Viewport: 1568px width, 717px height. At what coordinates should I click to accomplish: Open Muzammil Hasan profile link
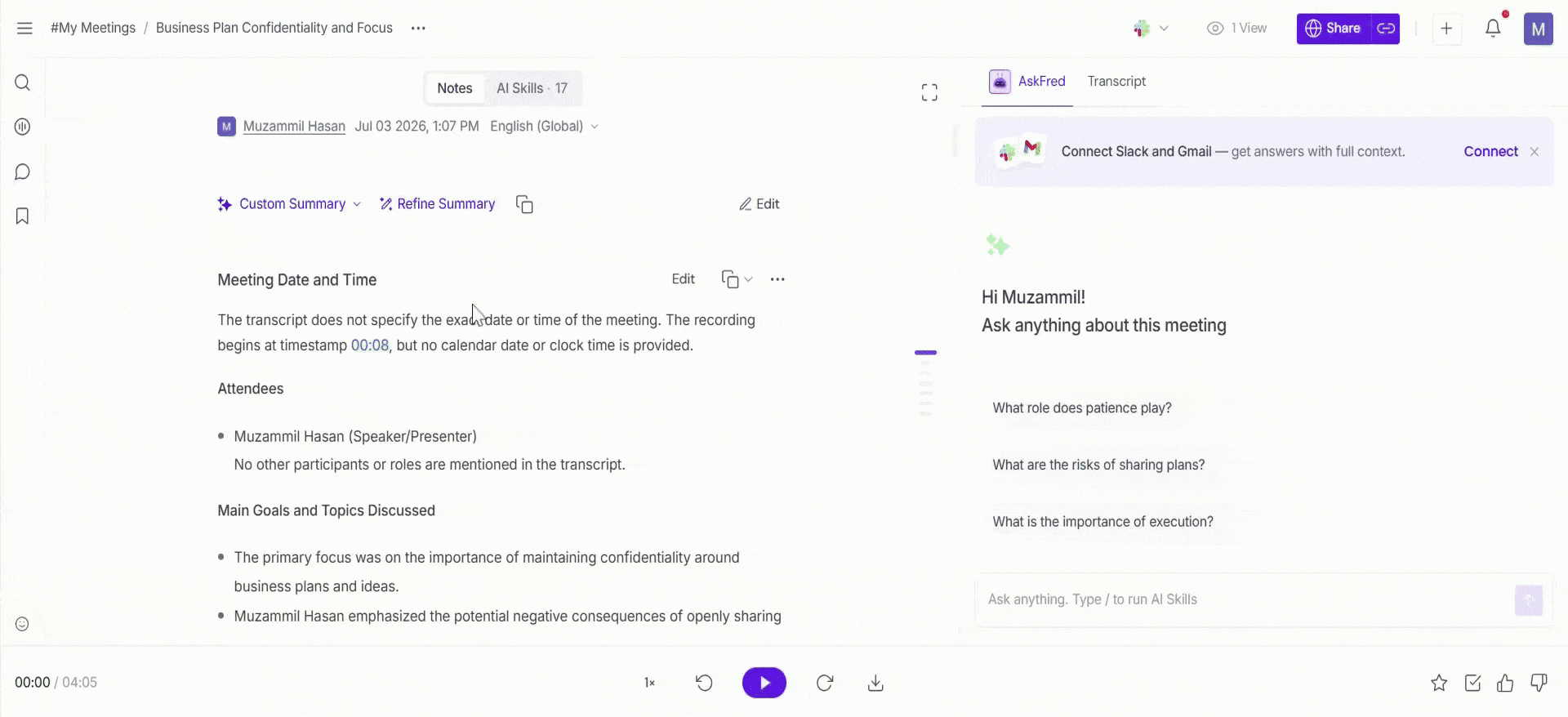point(294,126)
